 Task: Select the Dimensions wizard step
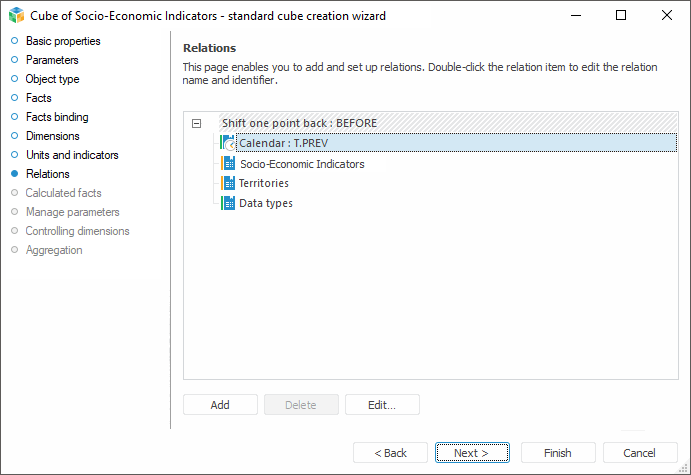[52, 136]
